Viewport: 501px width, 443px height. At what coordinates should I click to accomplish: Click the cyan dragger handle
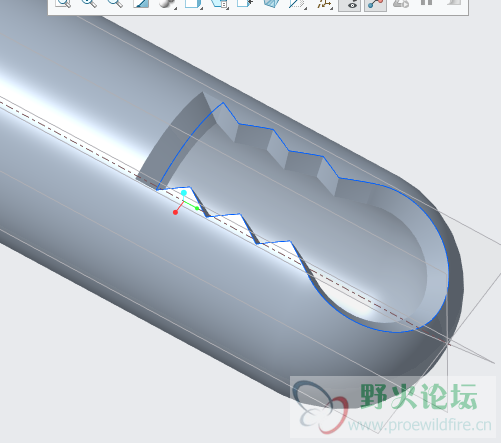[184, 193]
